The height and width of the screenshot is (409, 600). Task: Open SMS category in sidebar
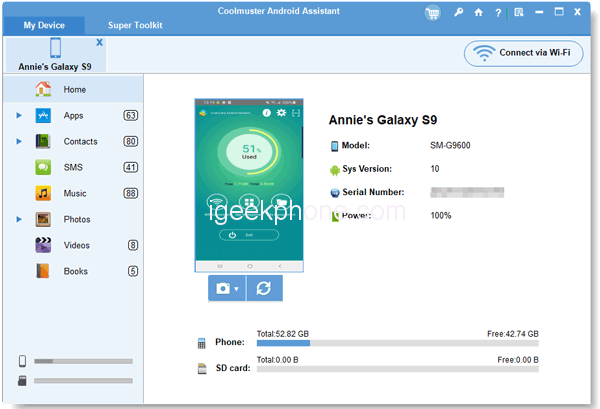point(73,168)
